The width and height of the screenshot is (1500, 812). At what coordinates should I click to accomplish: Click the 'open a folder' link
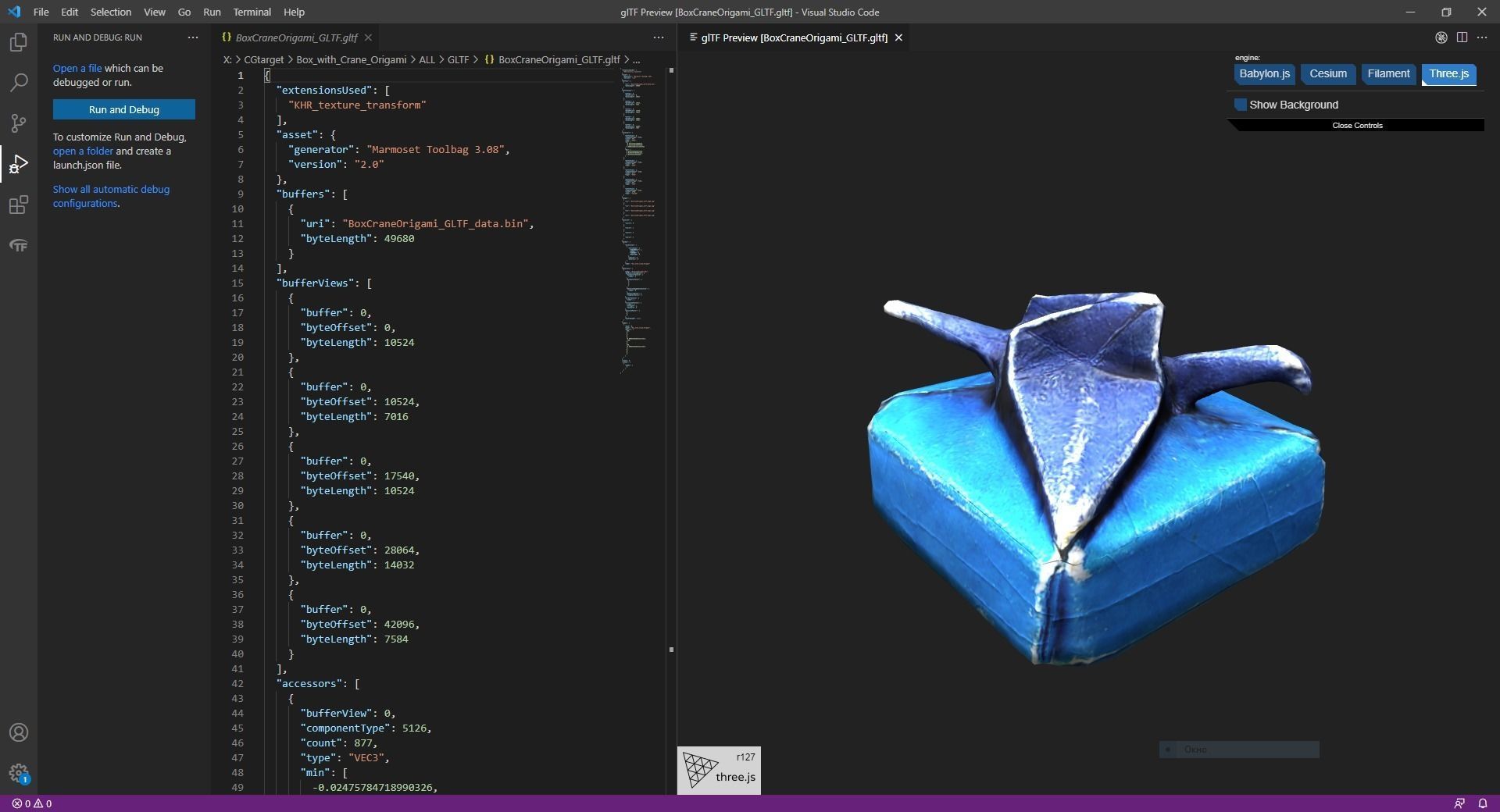pos(83,151)
